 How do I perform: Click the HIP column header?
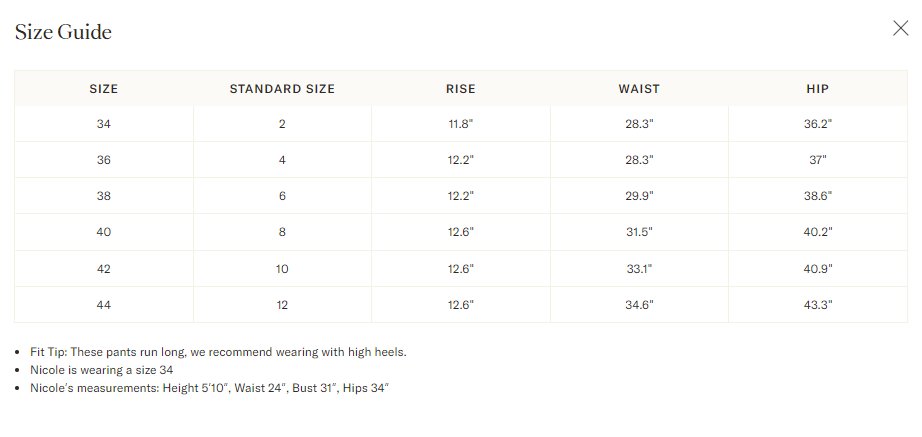(818, 89)
